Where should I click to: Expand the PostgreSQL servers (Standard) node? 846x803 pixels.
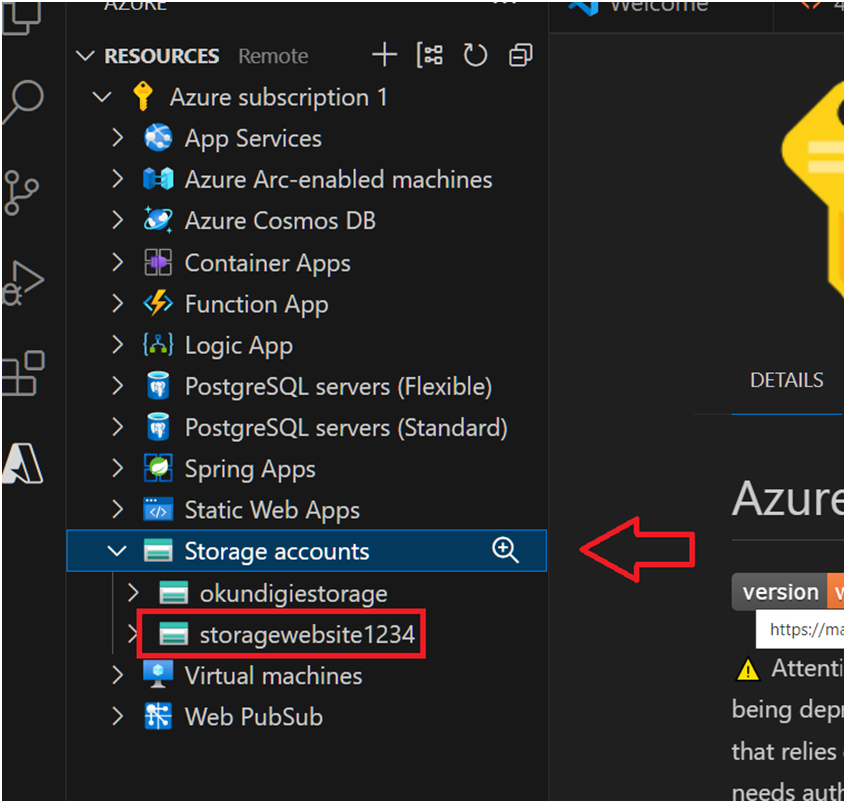click(x=118, y=427)
